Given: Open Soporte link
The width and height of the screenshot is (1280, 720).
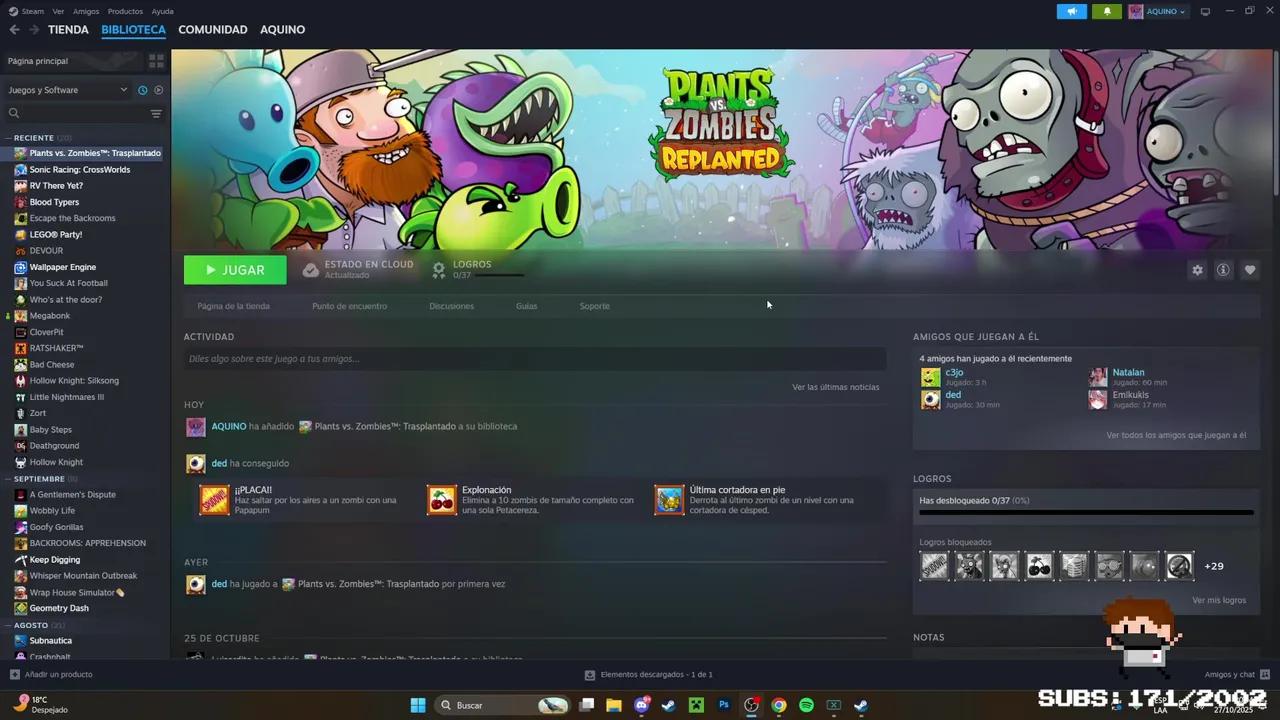Looking at the screenshot, I should coord(594,306).
